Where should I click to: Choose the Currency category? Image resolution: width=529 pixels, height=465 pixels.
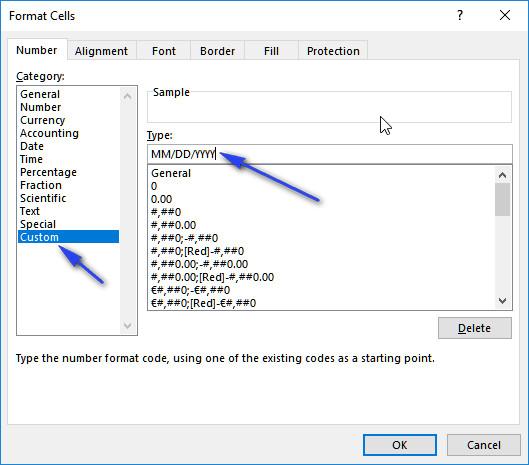tap(68, 120)
